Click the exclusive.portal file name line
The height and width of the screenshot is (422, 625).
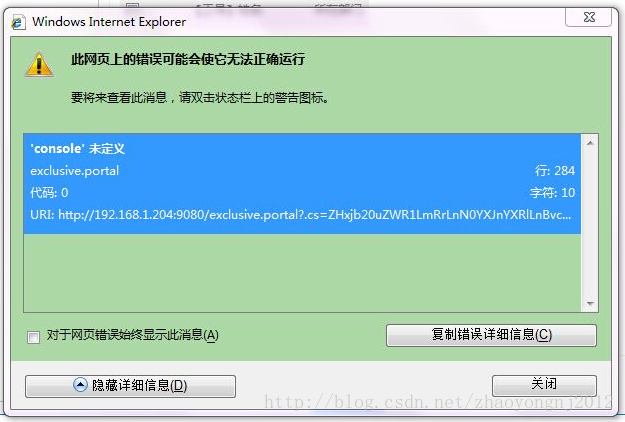tap(75, 171)
